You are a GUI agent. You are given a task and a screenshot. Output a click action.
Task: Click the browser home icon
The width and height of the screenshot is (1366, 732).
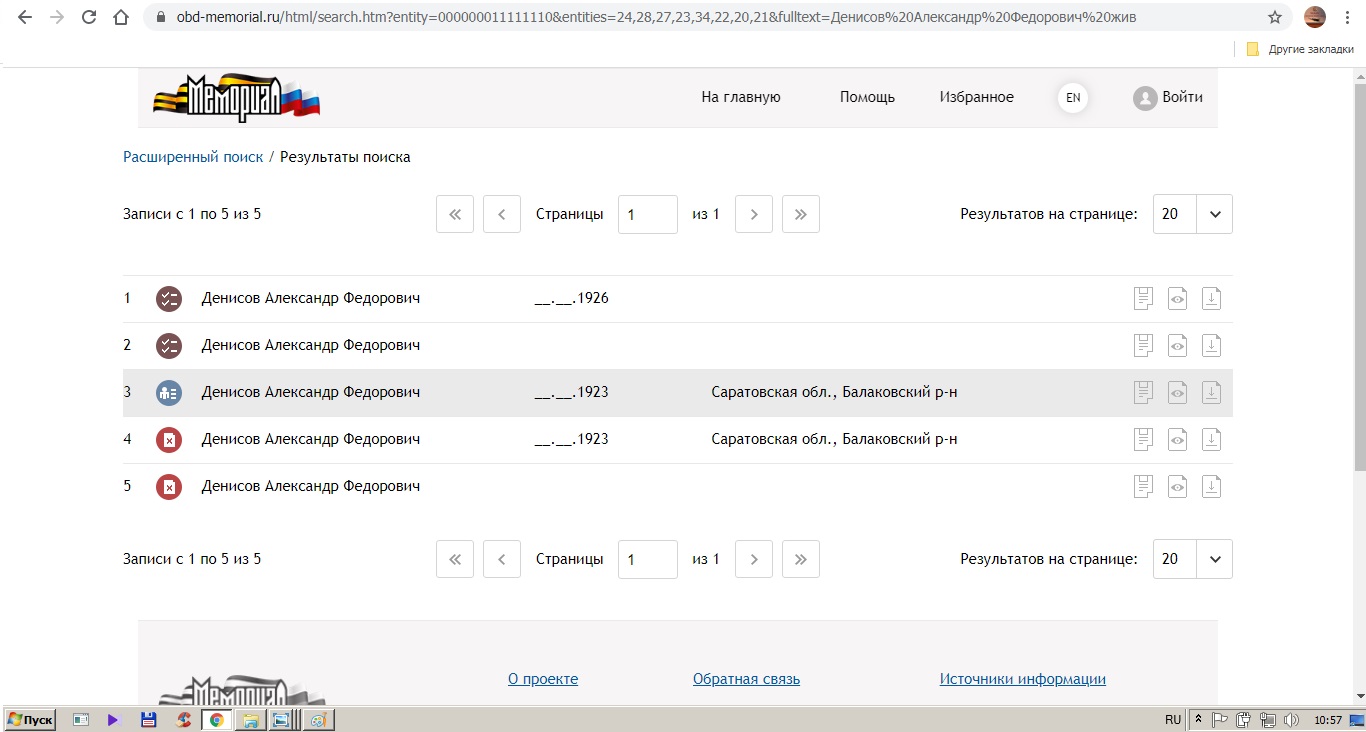click(x=121, y=17)
